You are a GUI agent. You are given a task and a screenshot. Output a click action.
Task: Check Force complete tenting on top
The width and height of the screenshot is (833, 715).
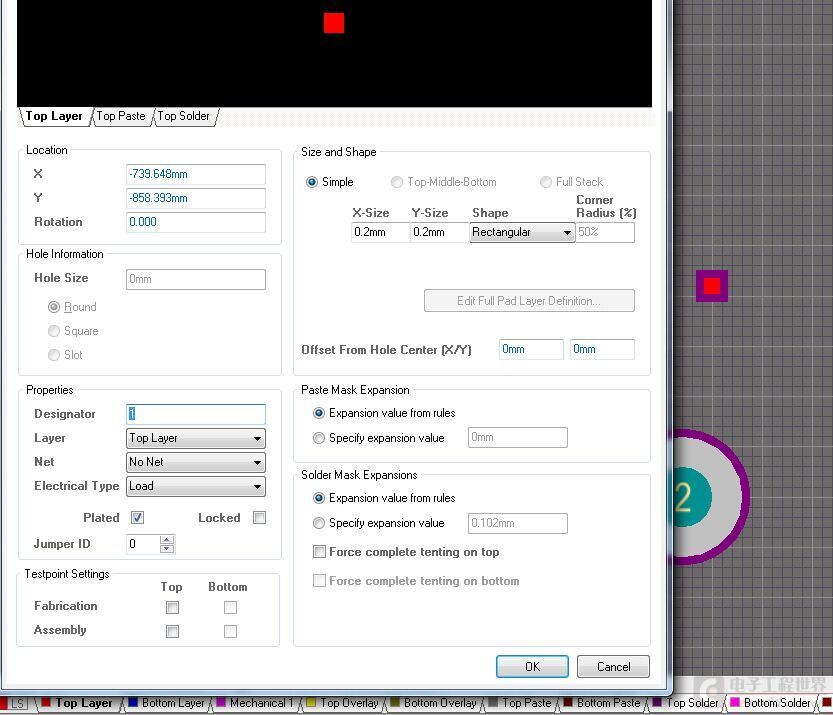click(x=406, y=552)
